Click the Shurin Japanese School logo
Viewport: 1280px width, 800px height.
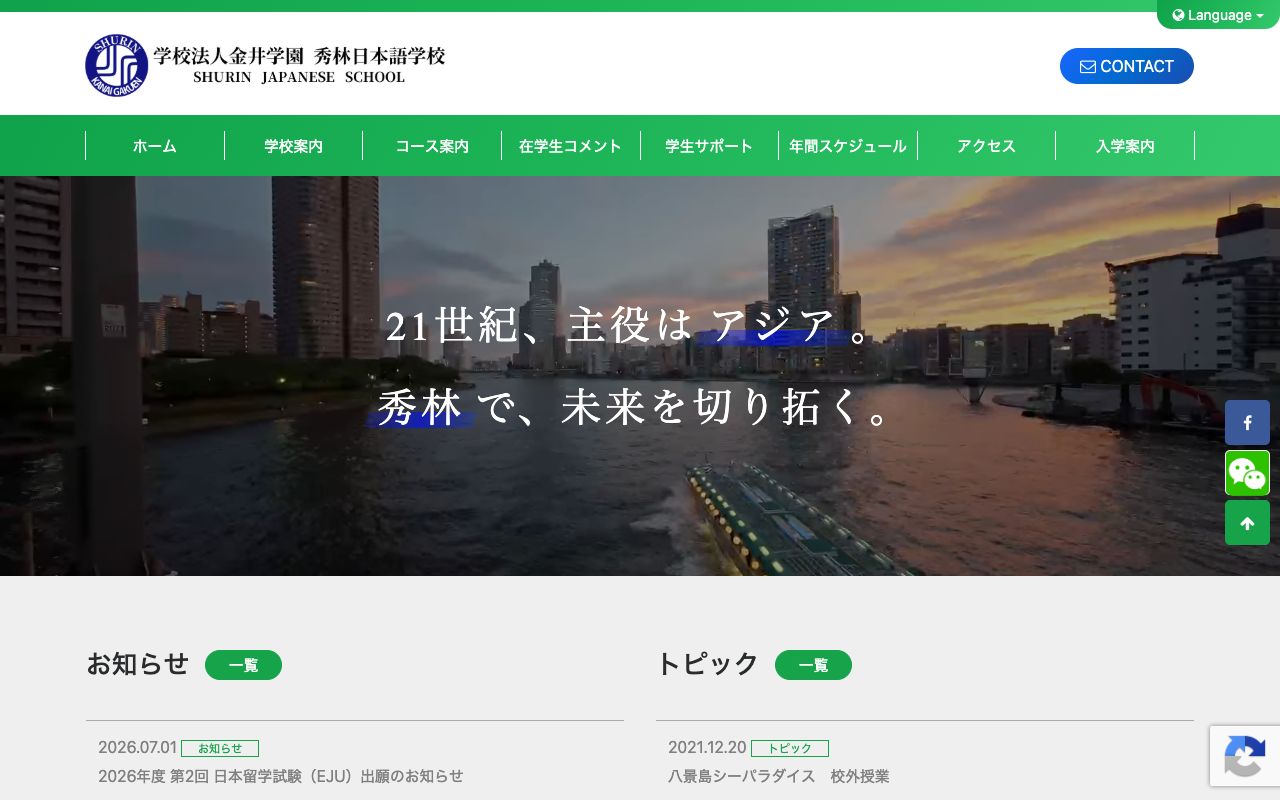click(x=265, y=65)
